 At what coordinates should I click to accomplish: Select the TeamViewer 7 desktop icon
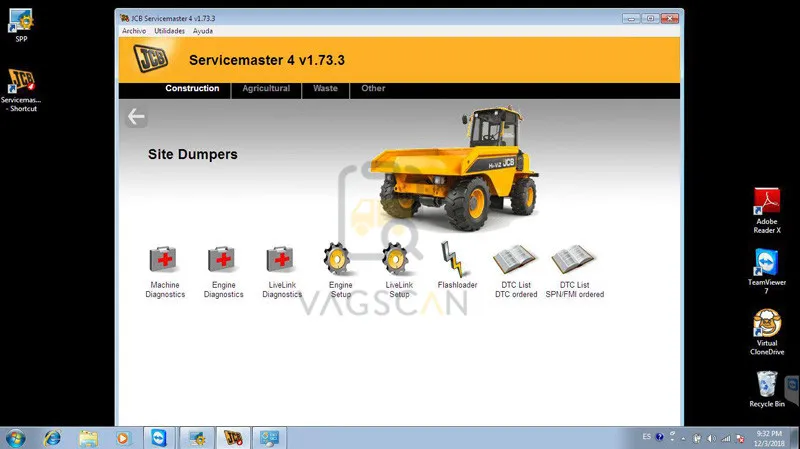point(767,271)
